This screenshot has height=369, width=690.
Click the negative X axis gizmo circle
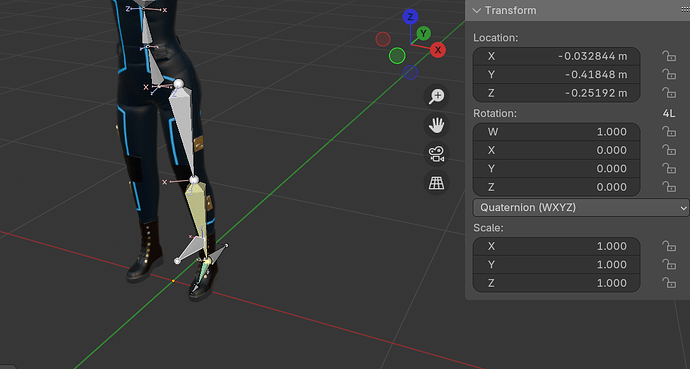383,39
